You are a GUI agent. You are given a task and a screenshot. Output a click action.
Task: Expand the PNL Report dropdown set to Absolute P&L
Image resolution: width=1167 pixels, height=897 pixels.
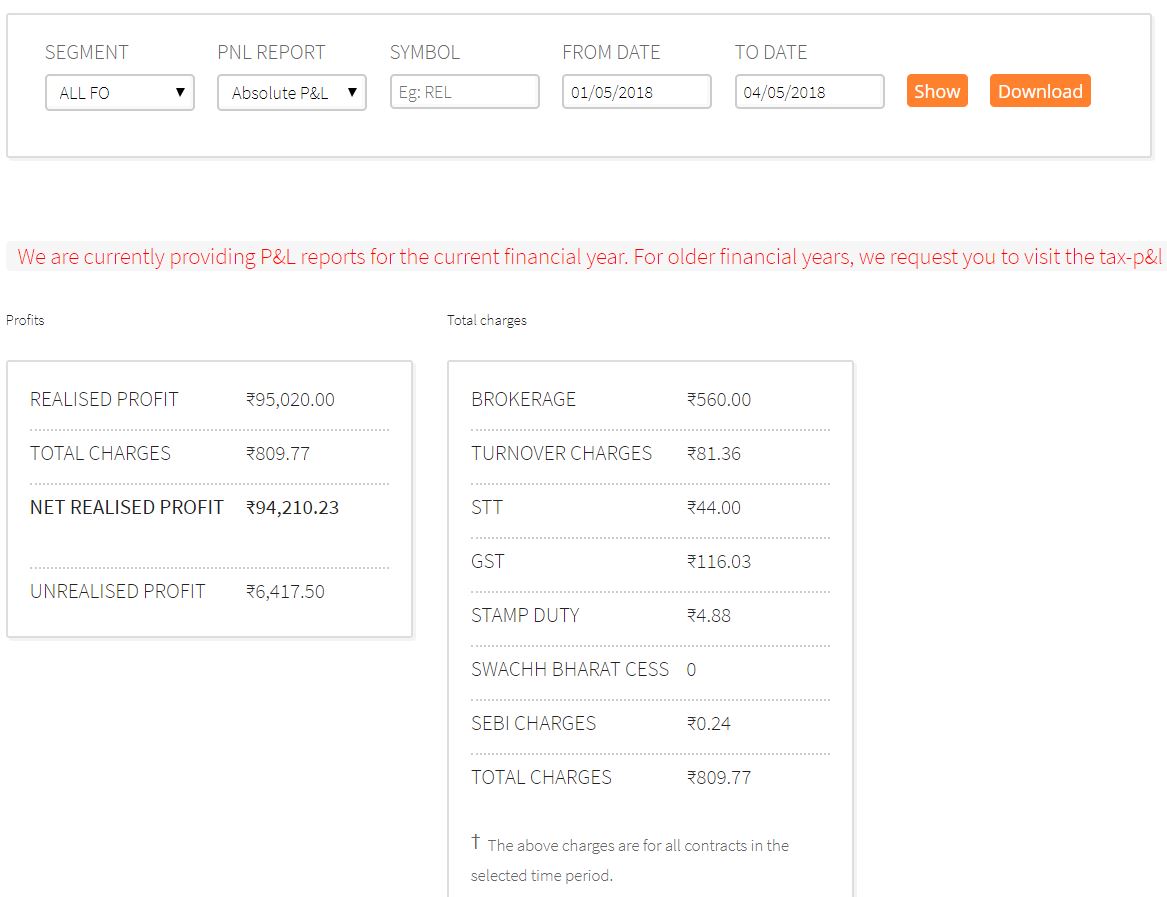point(291,93)
